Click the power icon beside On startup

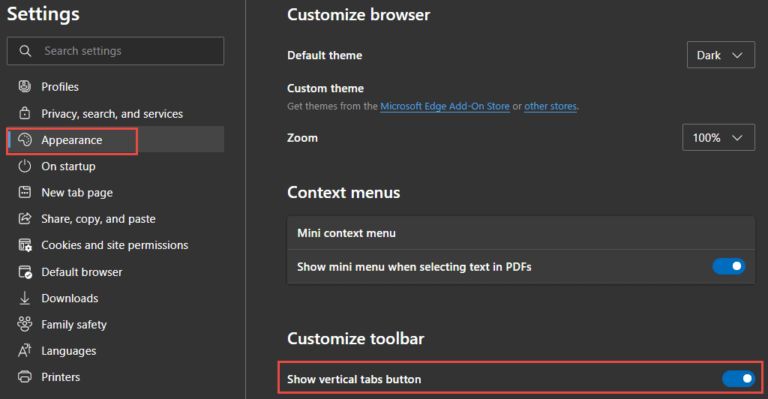coord(24,166)
